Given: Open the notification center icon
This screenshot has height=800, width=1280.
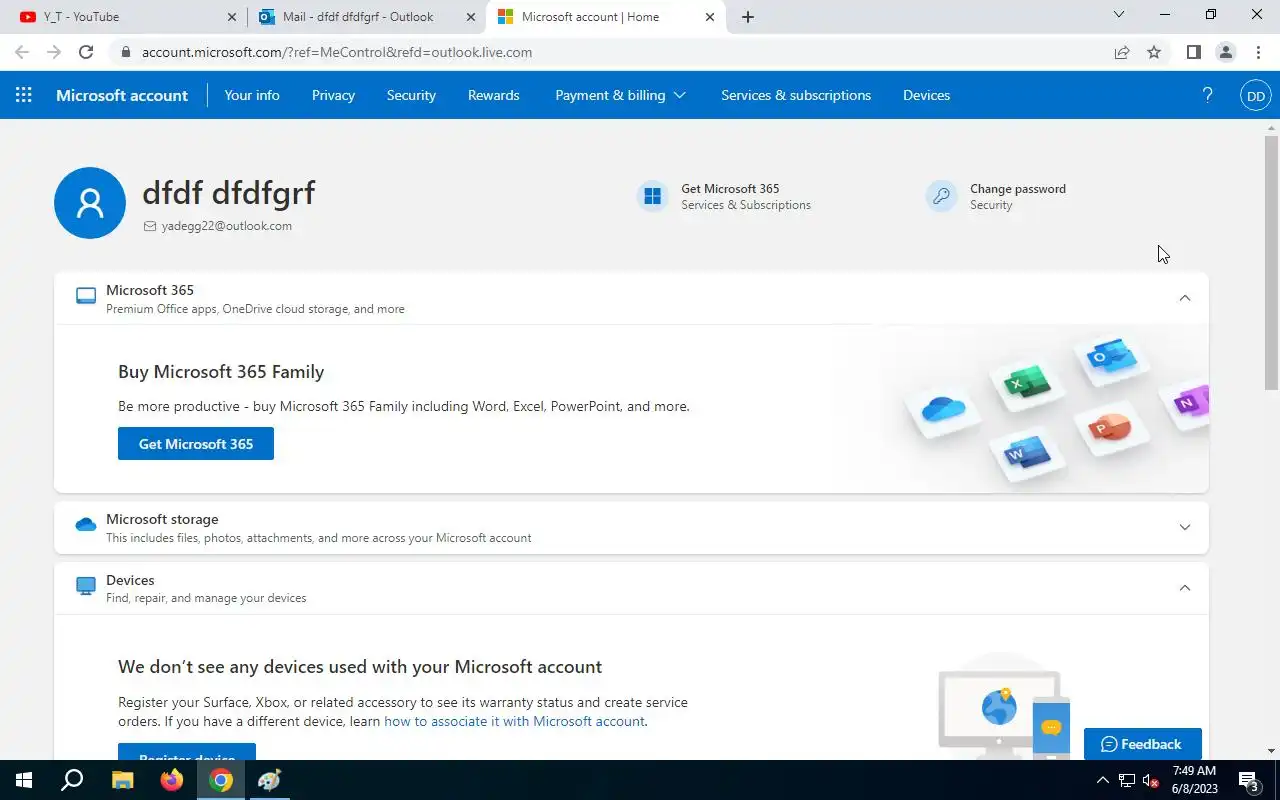Looking at the screenshot, I should [1249, 780].
